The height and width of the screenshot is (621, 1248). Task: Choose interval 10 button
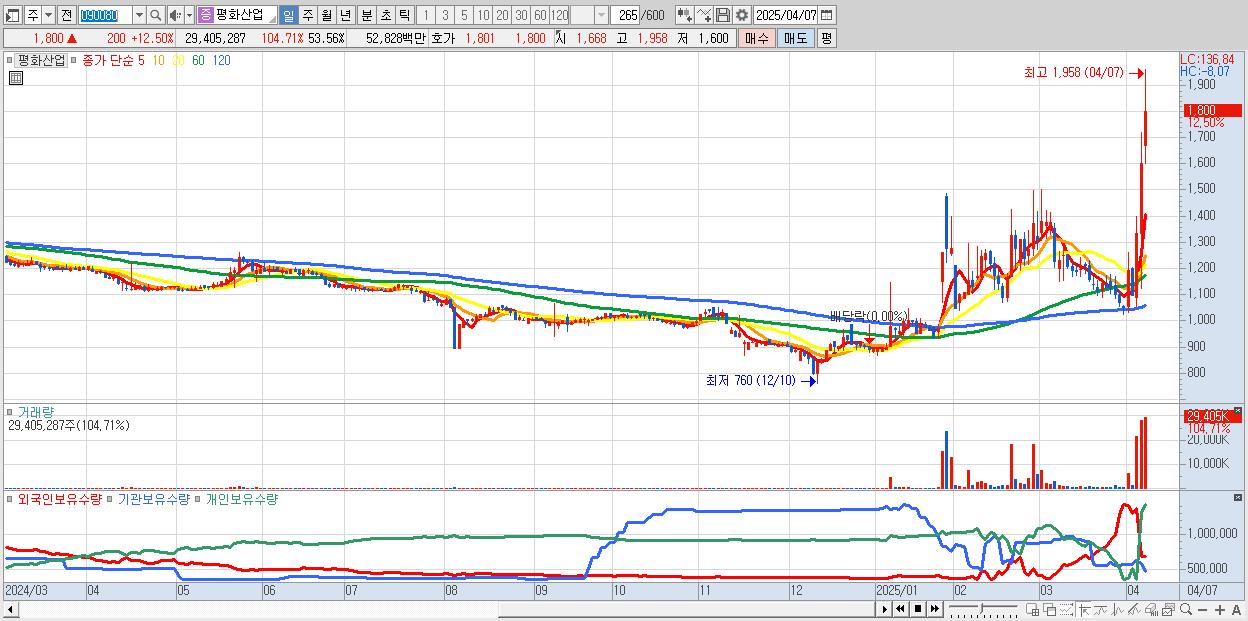(x=483, y=15)
